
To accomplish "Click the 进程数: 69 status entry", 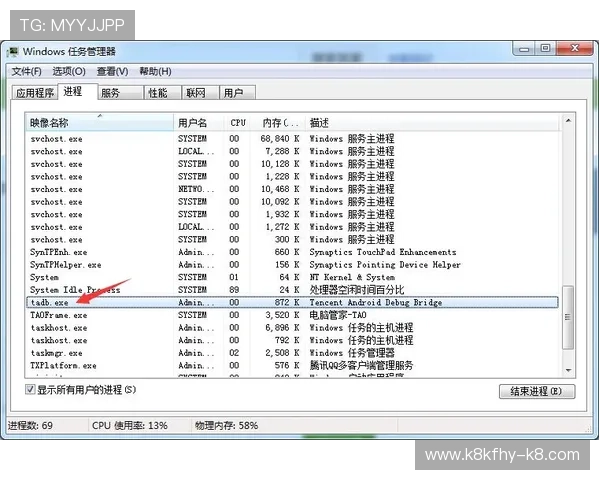I will (30, 426).
